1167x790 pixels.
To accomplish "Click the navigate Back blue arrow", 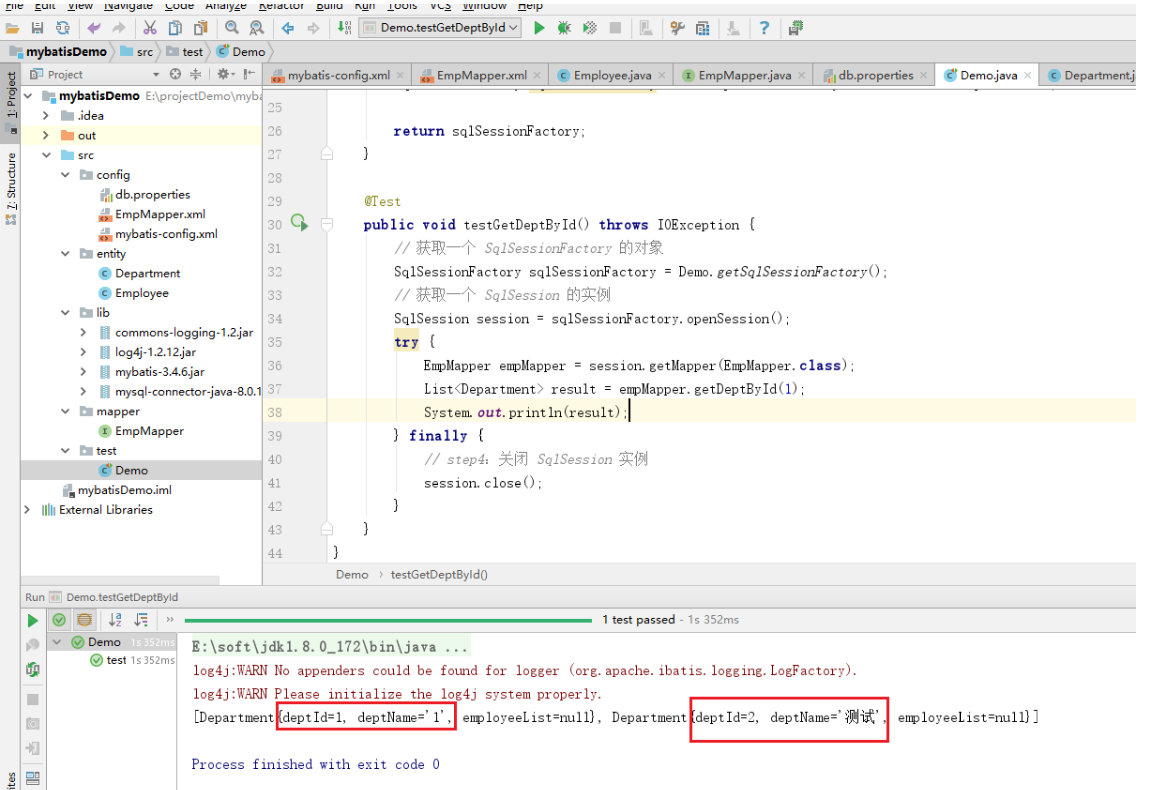I will click(288, 28).
